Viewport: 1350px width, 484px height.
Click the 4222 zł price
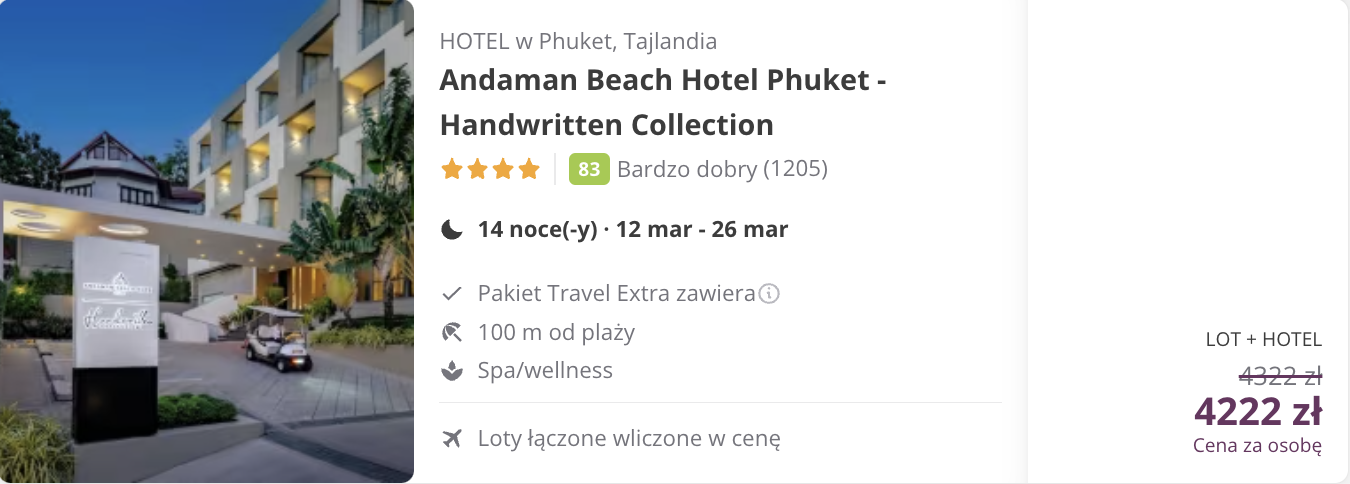click(1258, 411)
